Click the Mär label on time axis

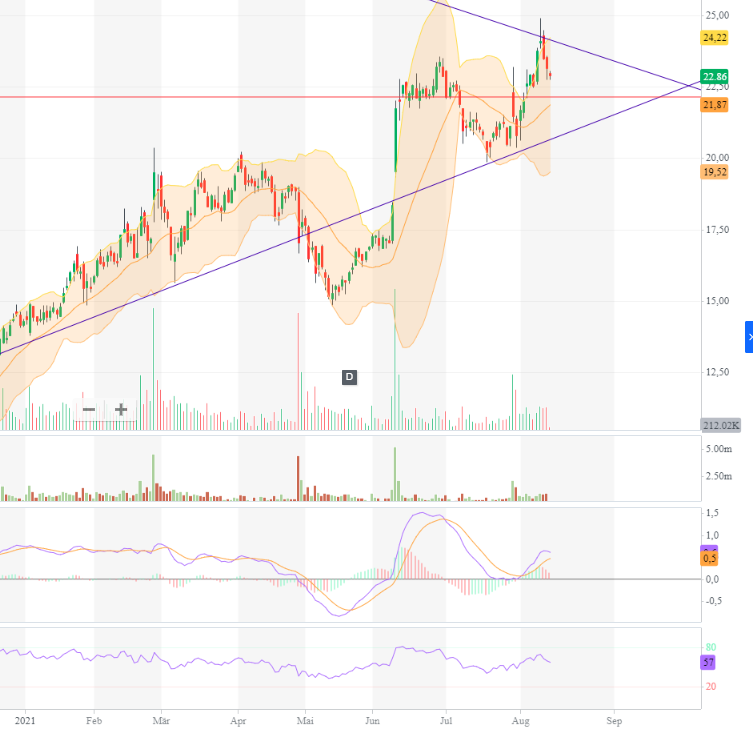[161, 721]
